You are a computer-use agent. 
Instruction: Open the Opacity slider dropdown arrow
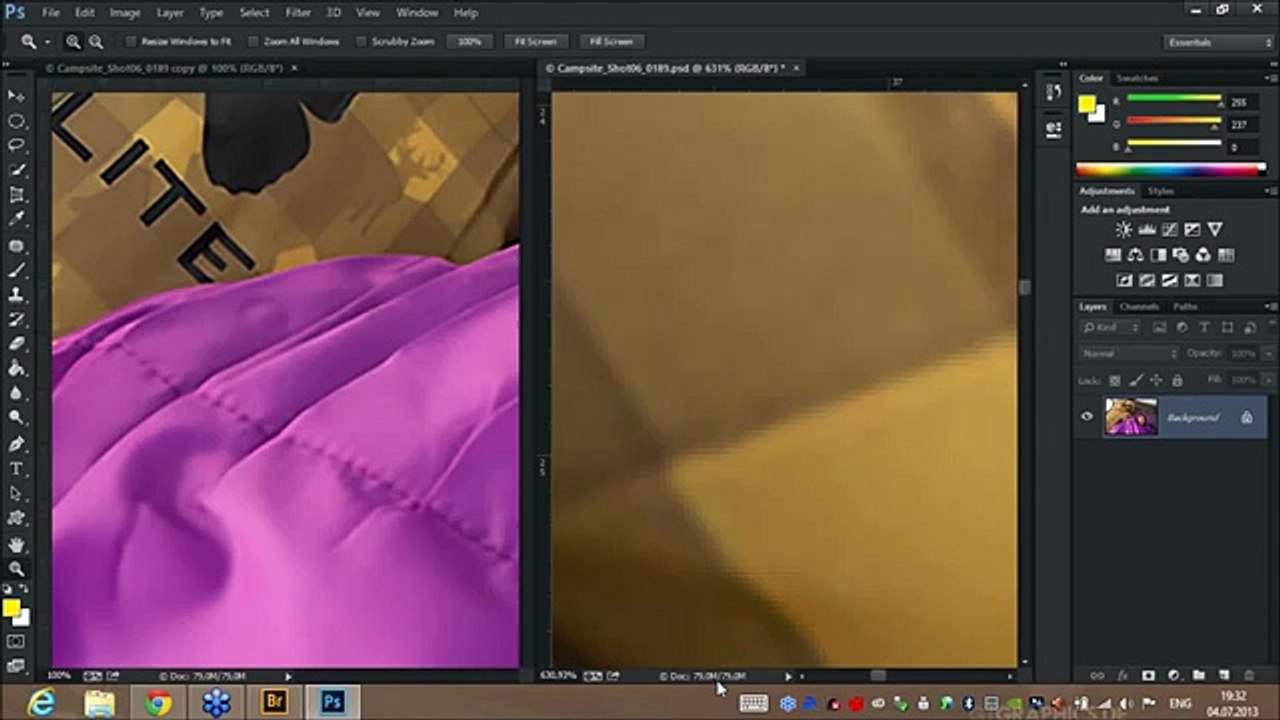tap(1269, 353)
